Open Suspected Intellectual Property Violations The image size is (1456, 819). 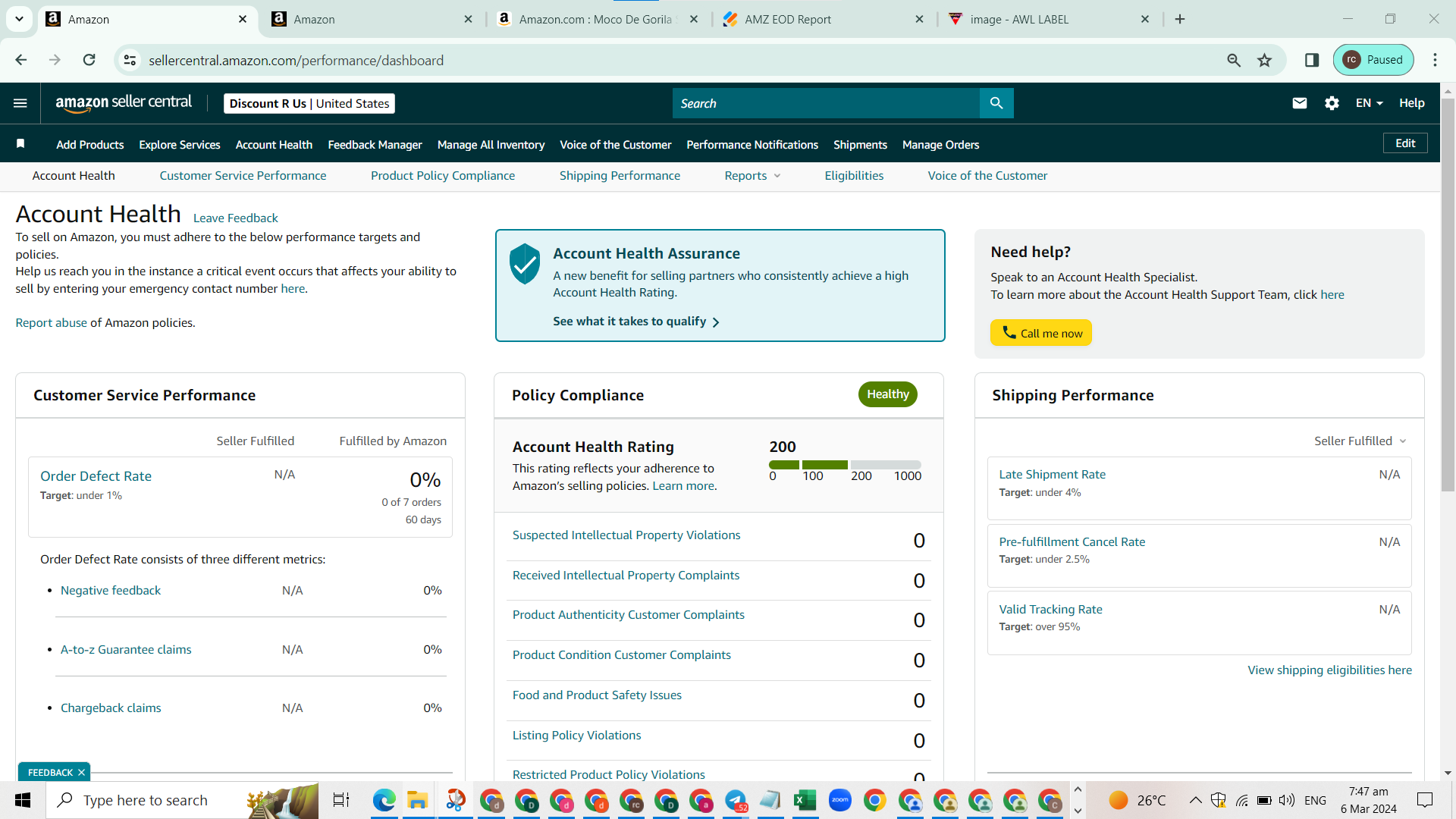(x=626, y=535)
